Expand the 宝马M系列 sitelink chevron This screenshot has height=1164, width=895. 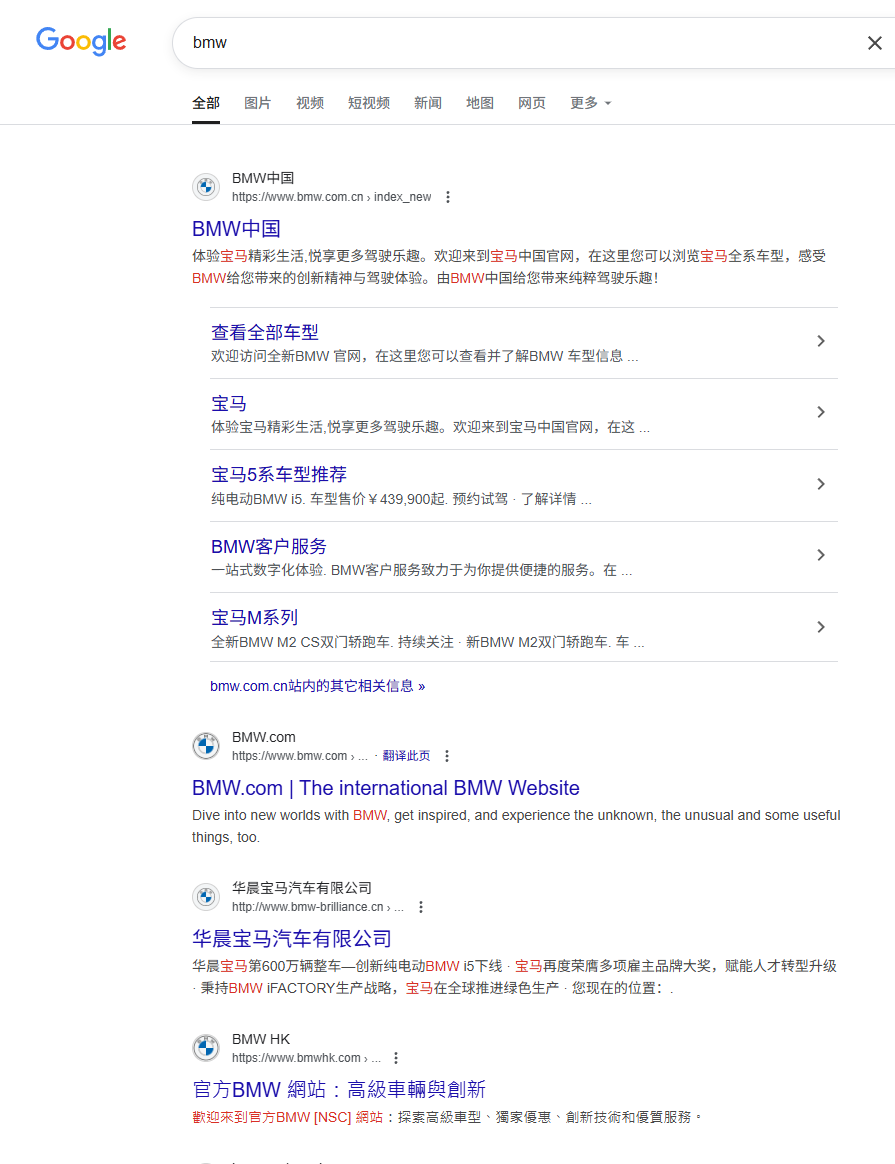[x=821, y=627]
